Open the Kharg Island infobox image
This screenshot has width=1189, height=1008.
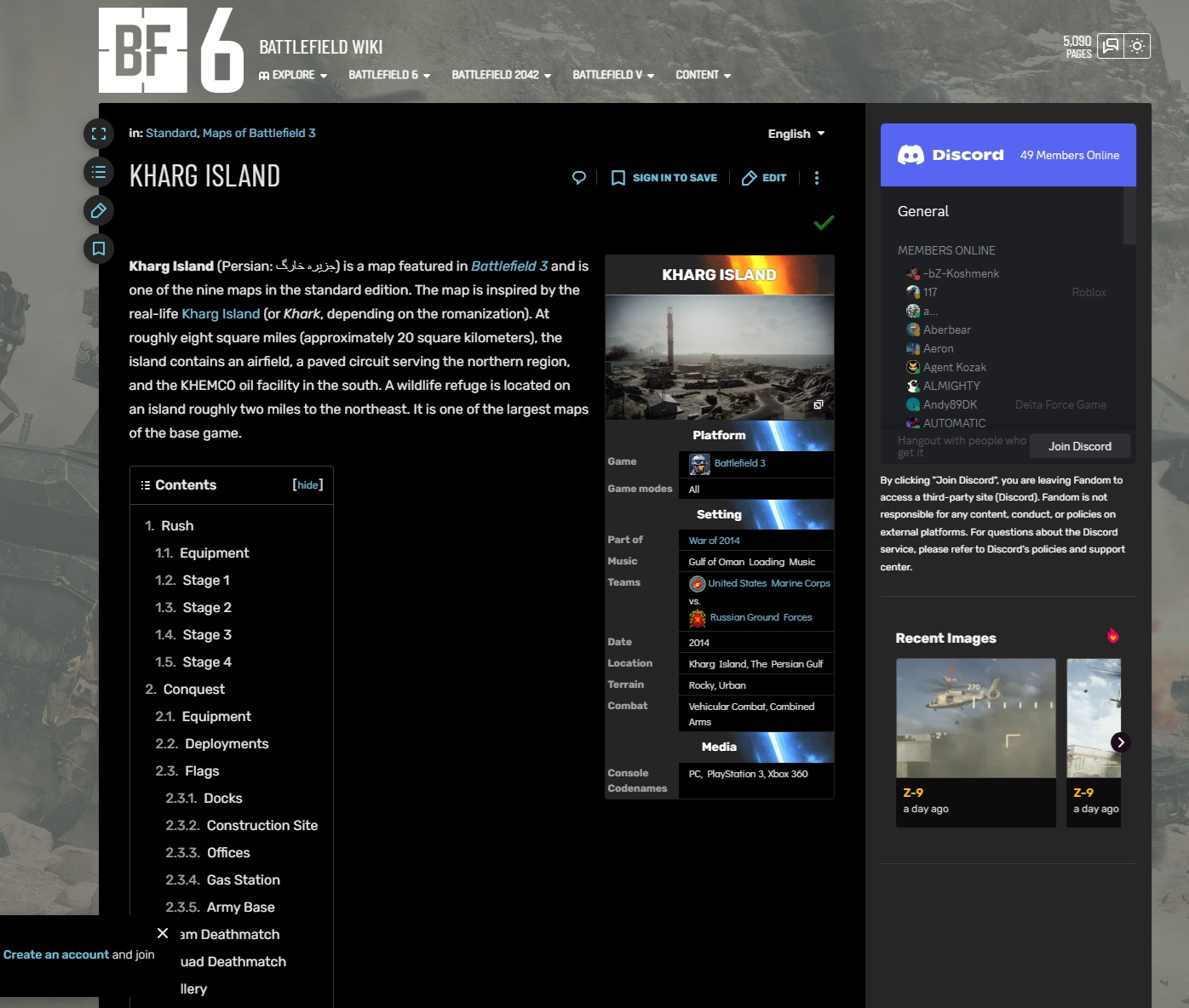tap(720, 358)
